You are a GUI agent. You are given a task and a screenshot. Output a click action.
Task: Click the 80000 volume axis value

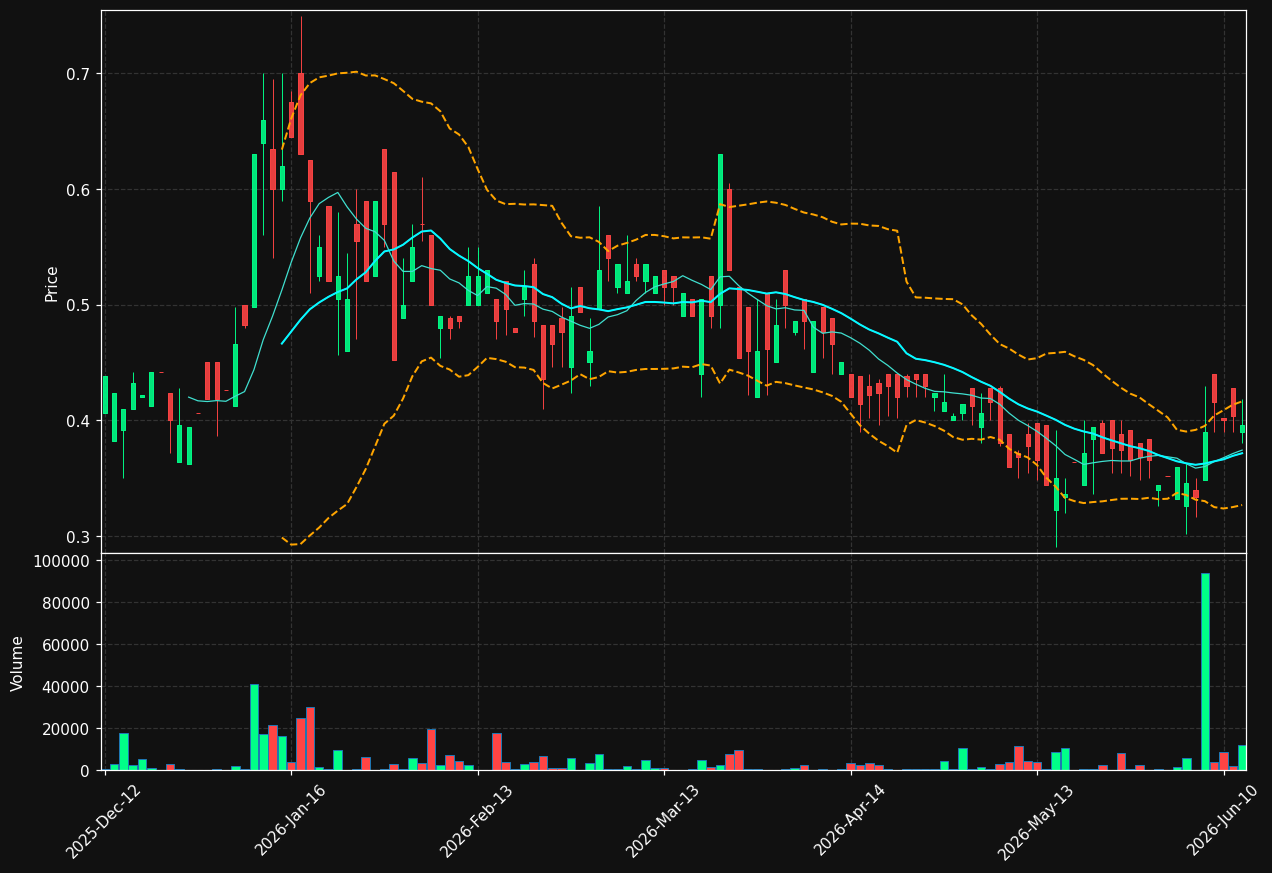[66, 603]
